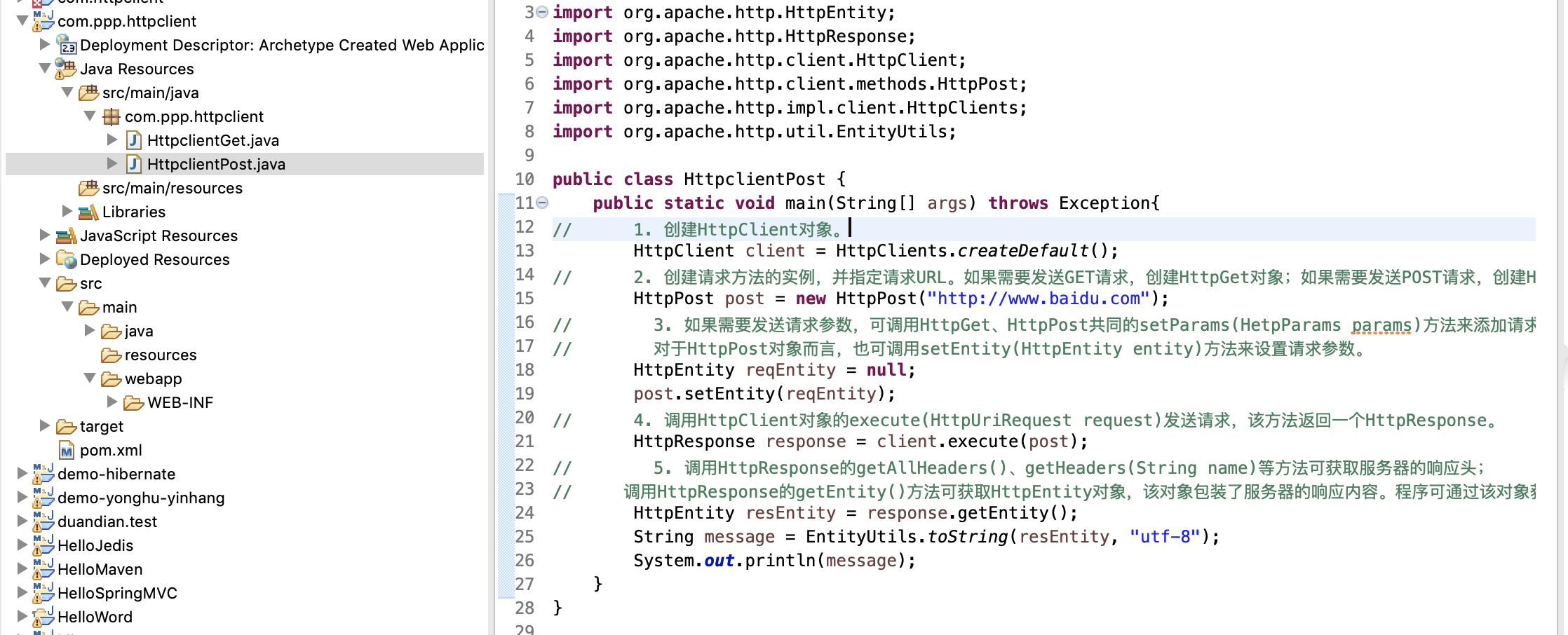Expand the HelloJedis project
The height and width of the screenshot is (635, 1568).
[x=22, y=545]
